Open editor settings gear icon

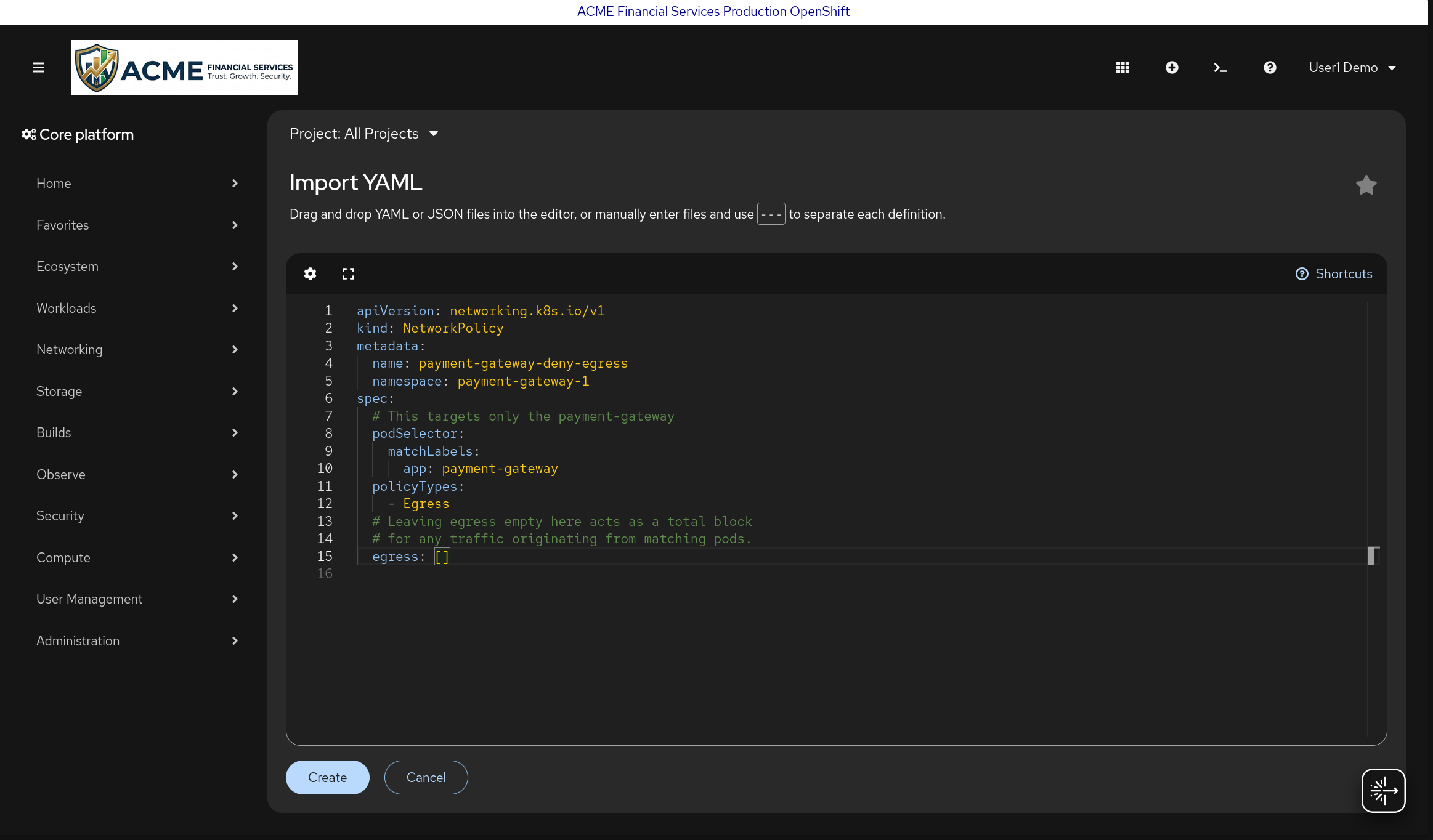pos(311,273)
